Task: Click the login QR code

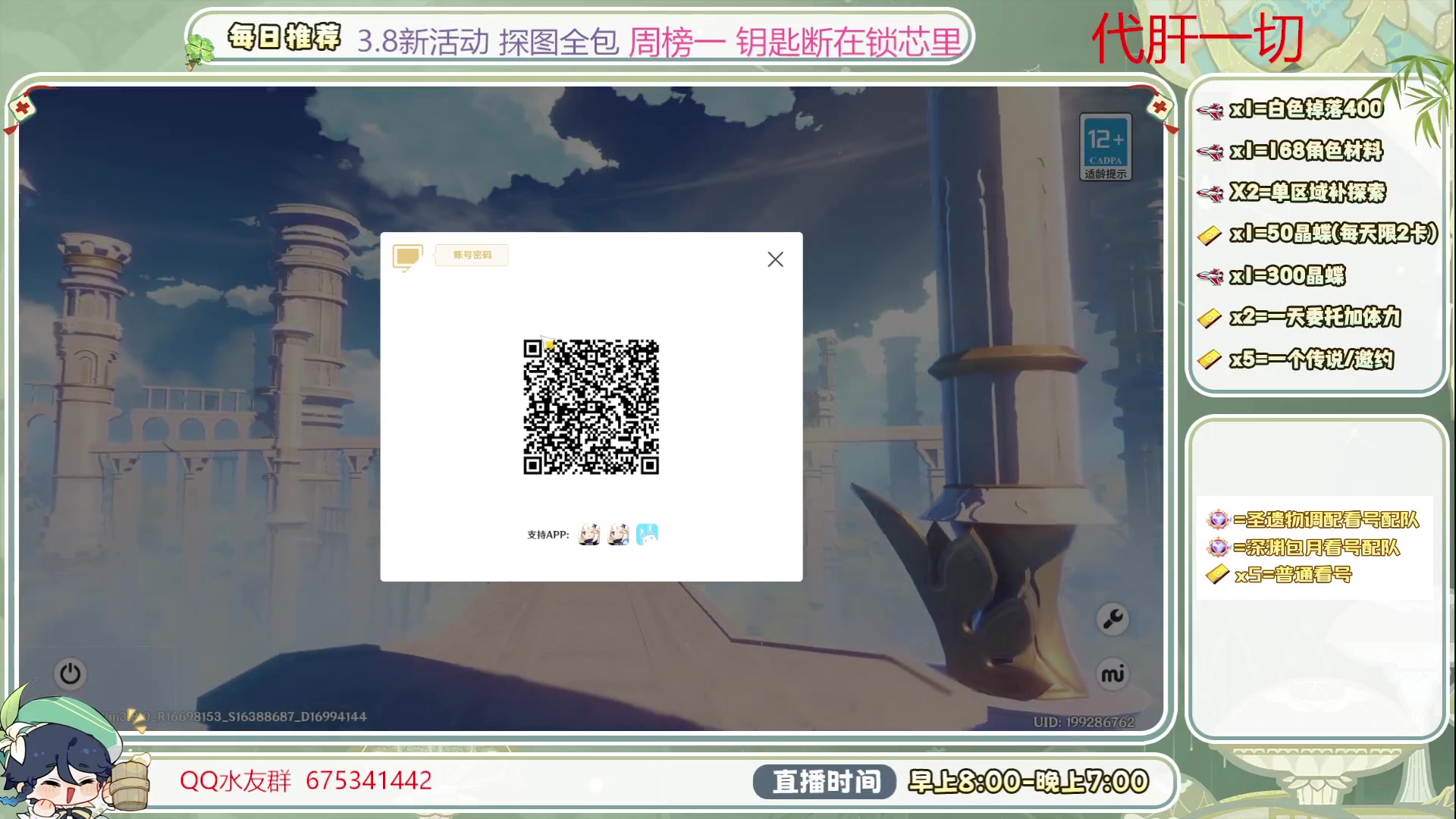Action: pyautogui.click(x=590, y=406)
